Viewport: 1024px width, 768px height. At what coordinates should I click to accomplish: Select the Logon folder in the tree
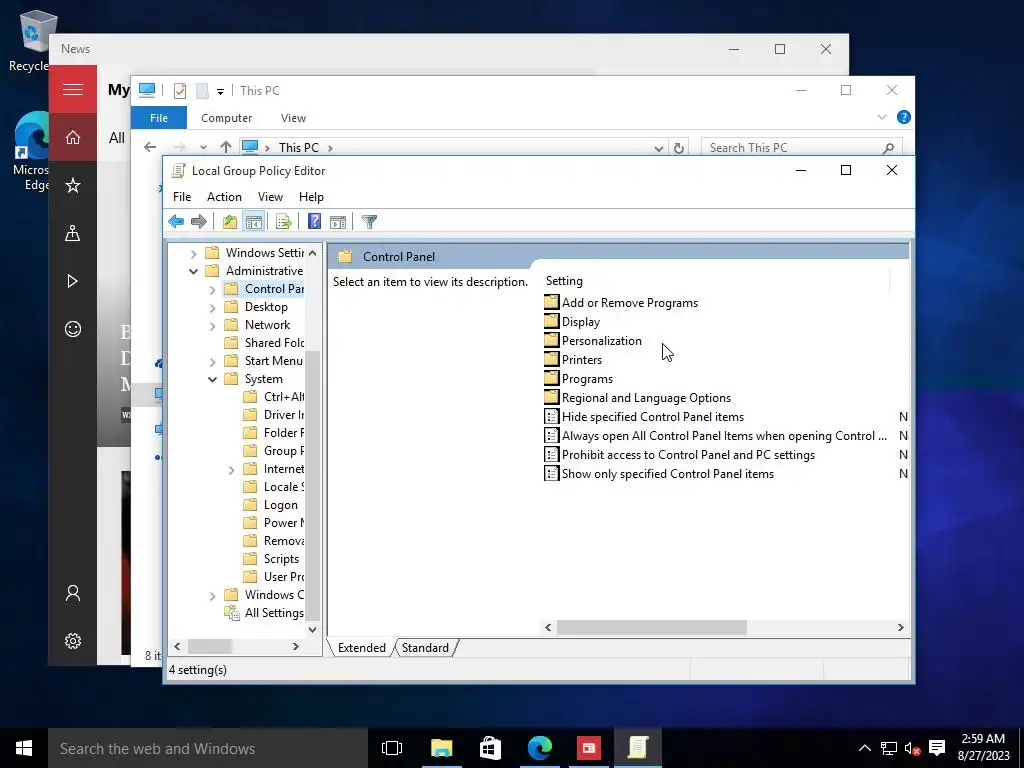click(280, 505)
